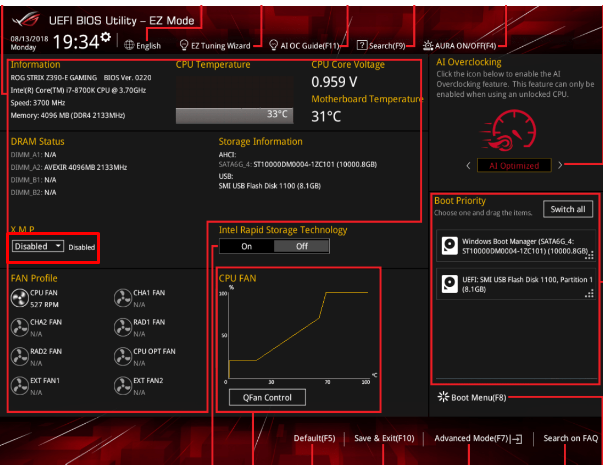Click the CPU FAN curve graph
Screen dimensions: 603x467
pos(298,335)
